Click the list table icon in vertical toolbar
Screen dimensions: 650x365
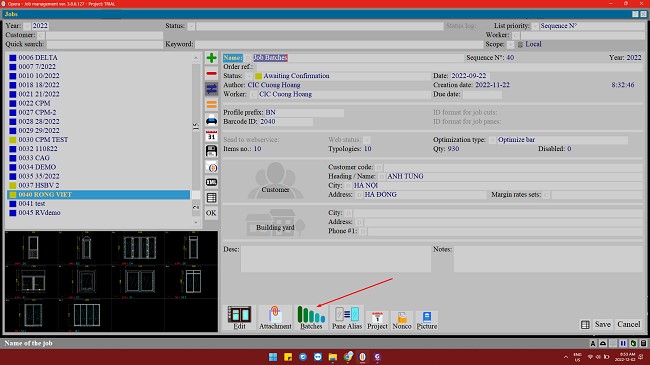tap(211, 198)
